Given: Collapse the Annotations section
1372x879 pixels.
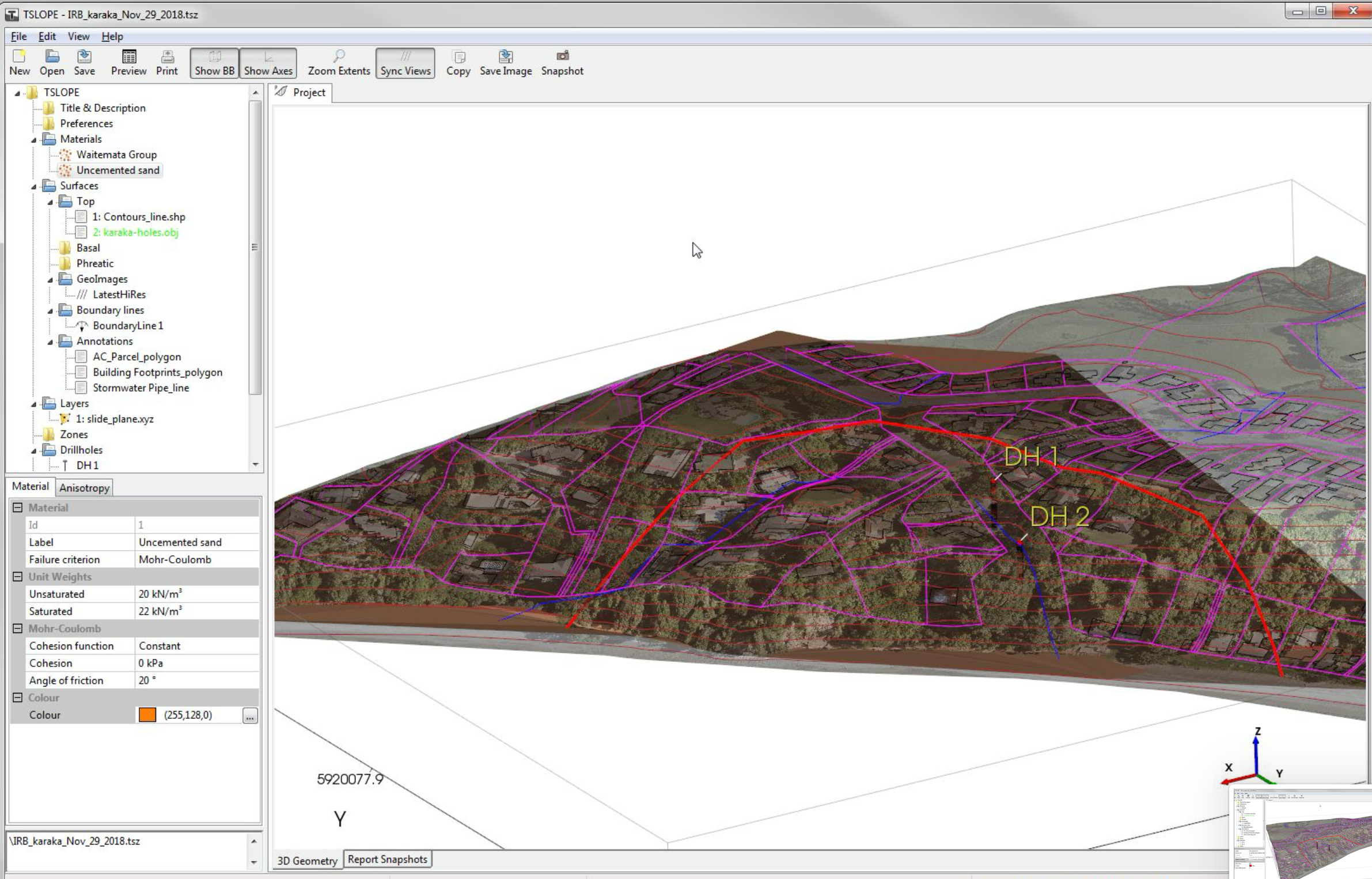Looking at the screenshot, I should pos(51,341).
